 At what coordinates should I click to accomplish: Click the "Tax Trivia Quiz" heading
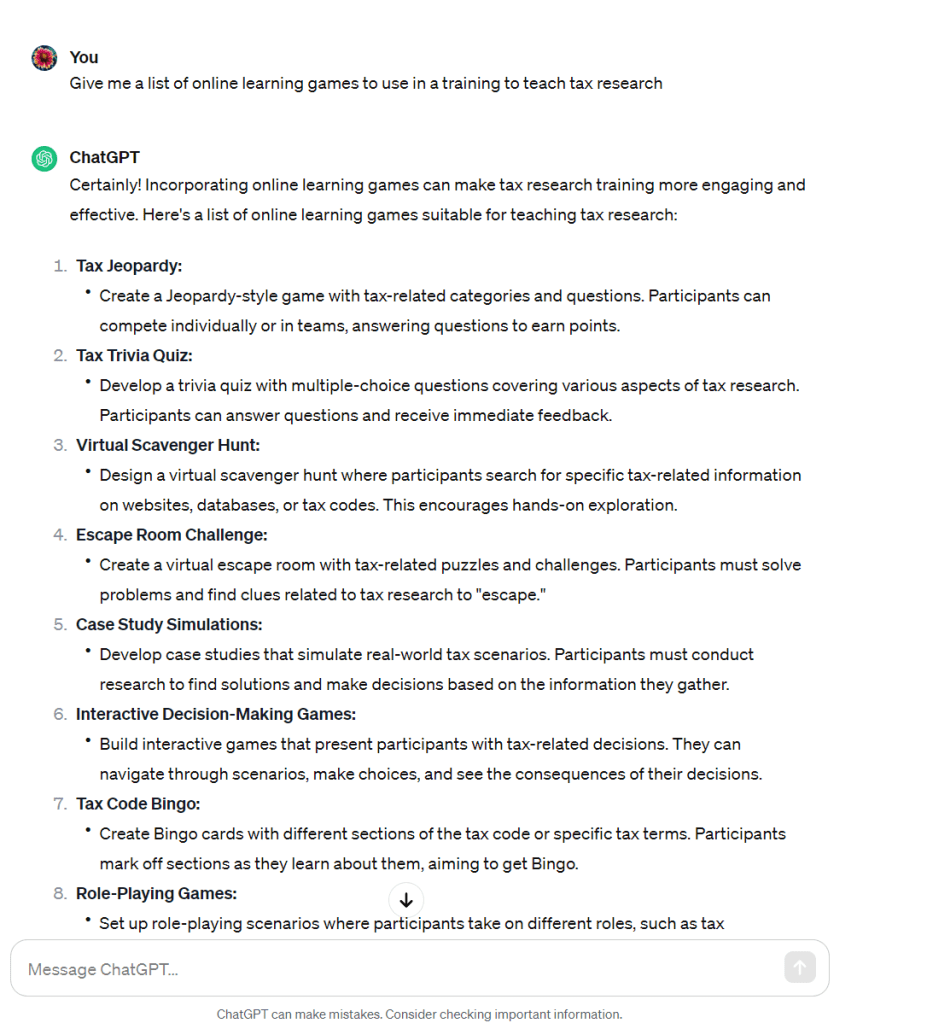click(134, 355)
